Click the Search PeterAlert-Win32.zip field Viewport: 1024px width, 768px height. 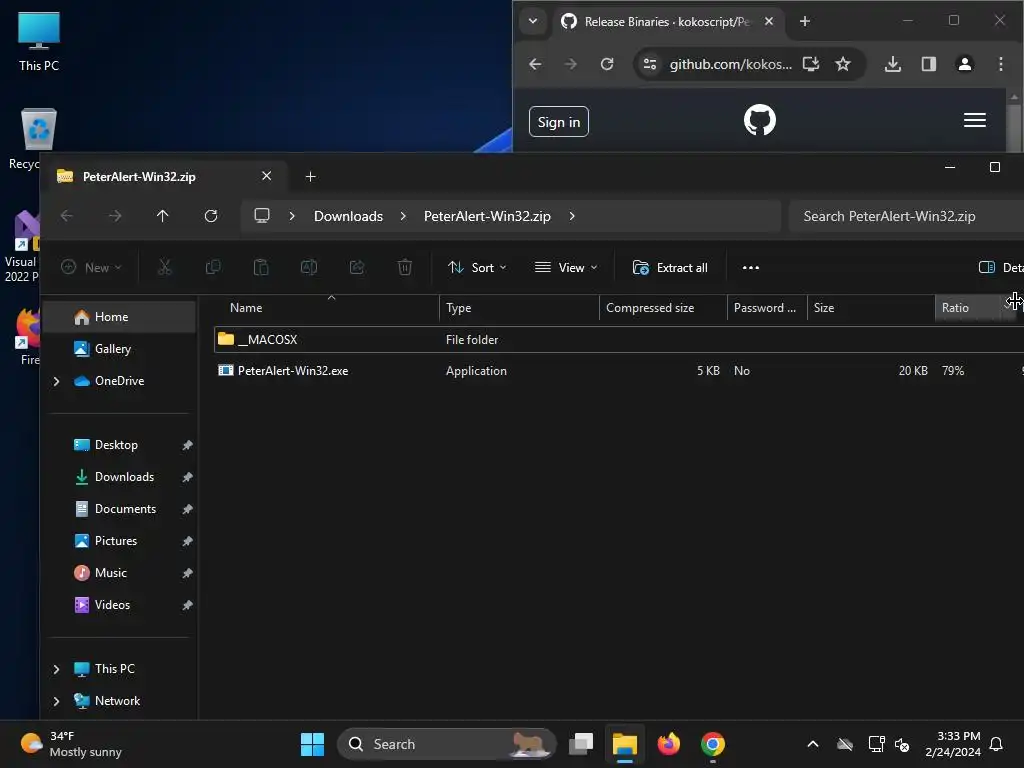pyautogui.click(x=906, y=216)
